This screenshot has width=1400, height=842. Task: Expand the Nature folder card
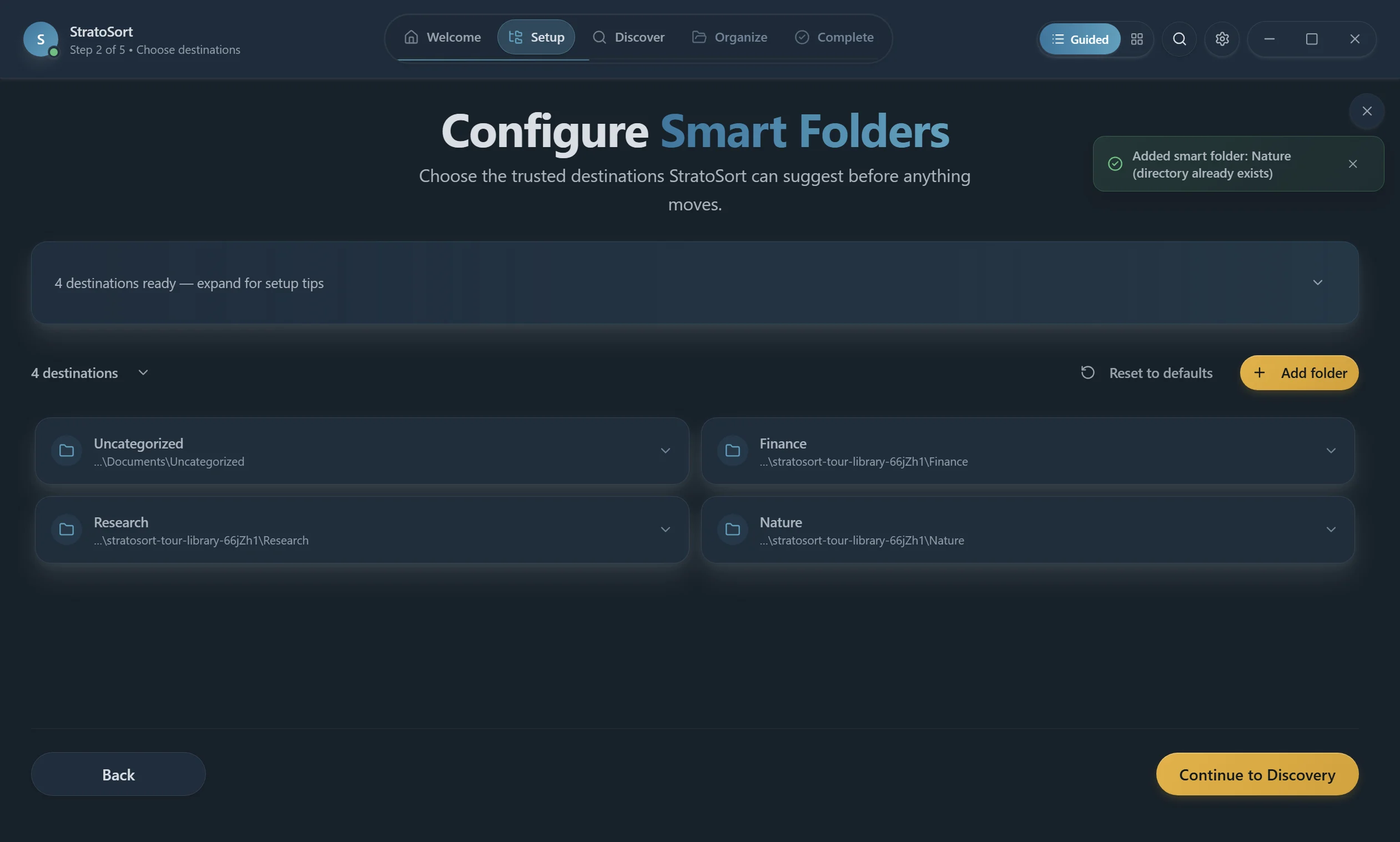pyautogui.click(x=1330, y=530)
